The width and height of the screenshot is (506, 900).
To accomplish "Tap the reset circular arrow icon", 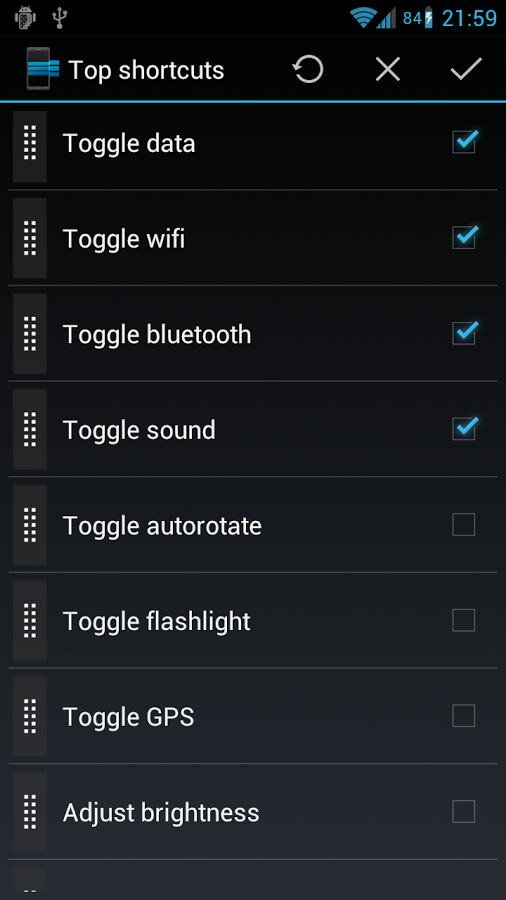I will click(x=308, y=70).
